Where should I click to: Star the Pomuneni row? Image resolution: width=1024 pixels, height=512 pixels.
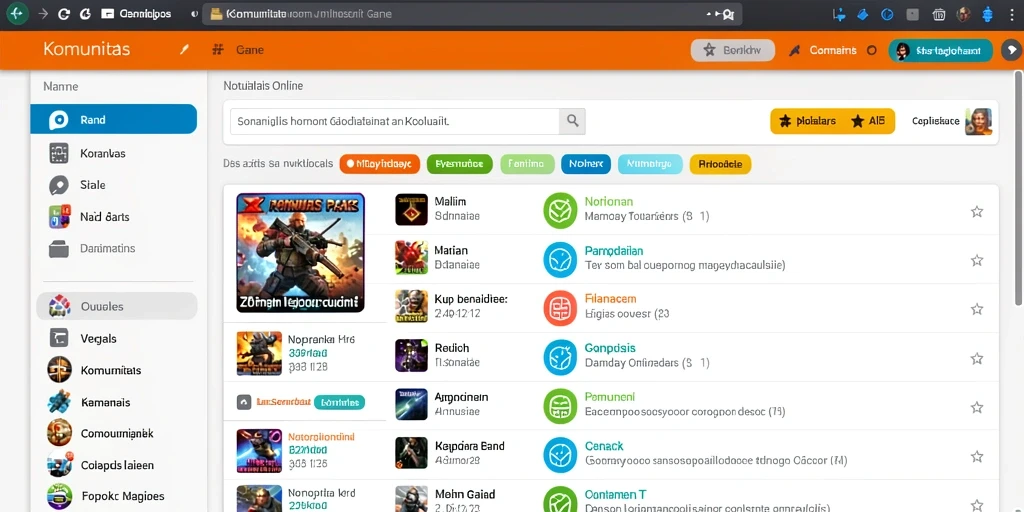[x=977, y=407]
